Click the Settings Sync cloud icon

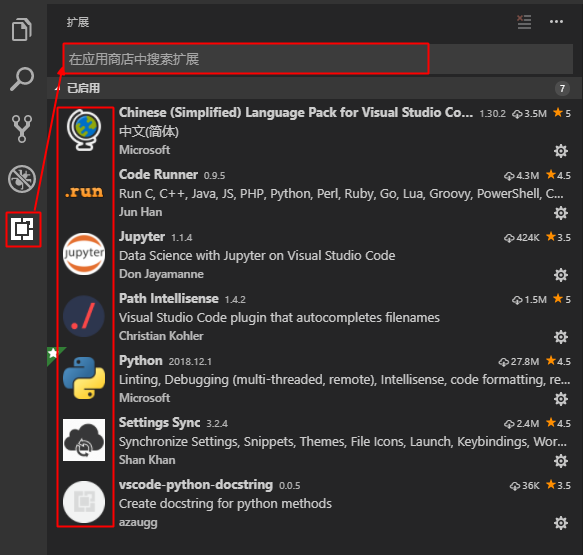point(84,440)
